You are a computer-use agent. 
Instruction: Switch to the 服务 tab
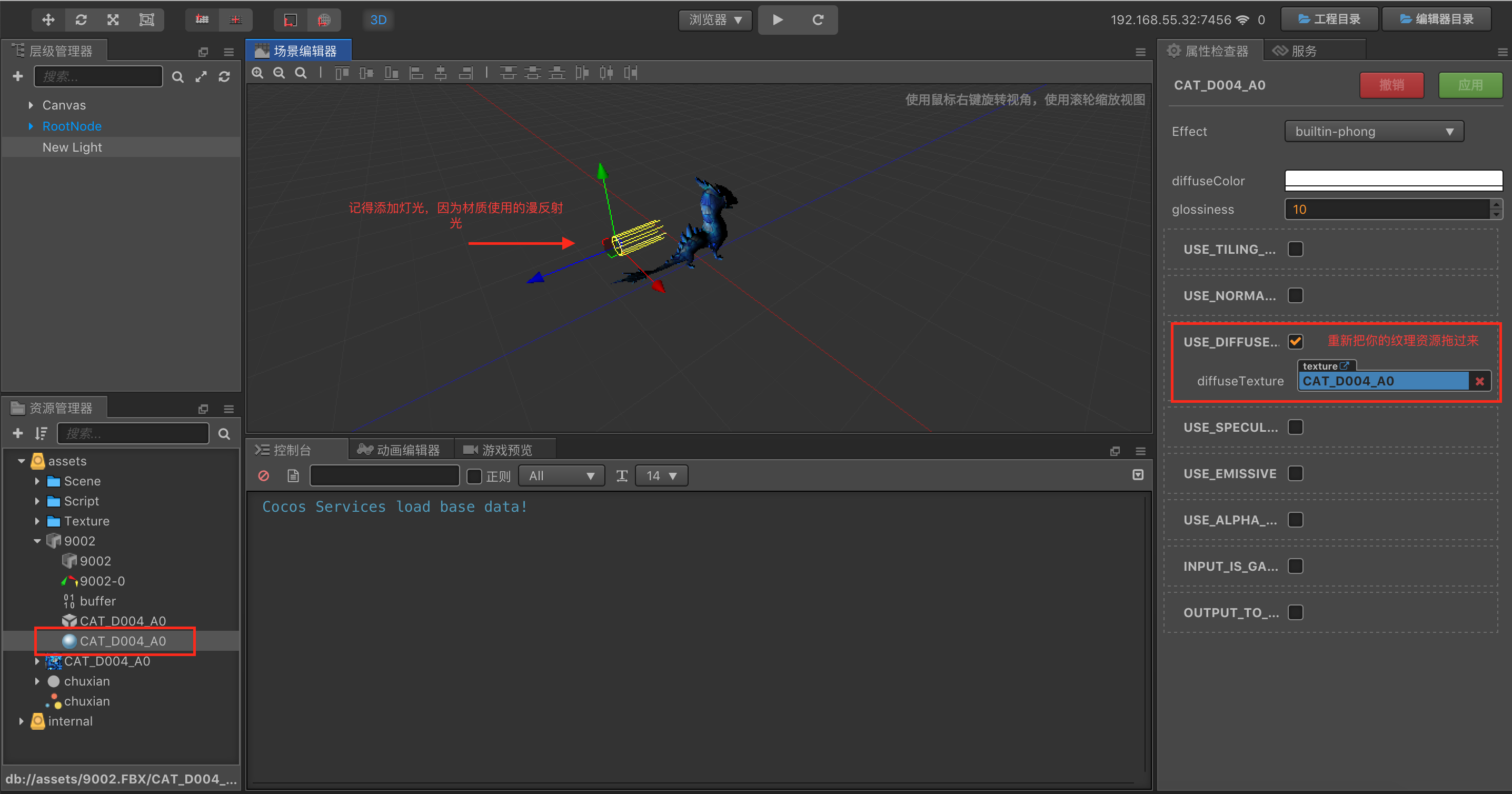point(1296,51)
